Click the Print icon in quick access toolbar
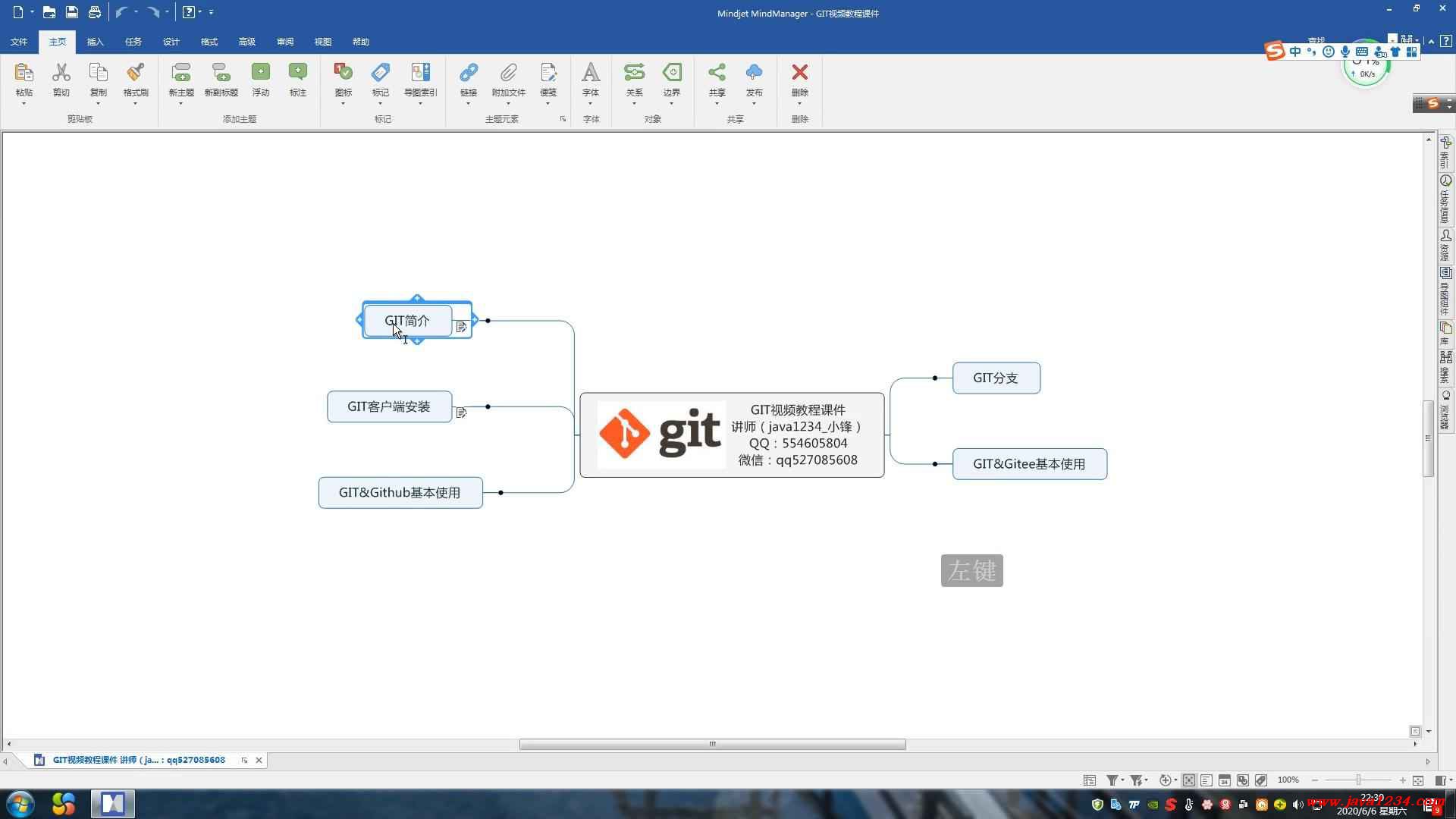This screenshot has width=1456, height=819. [95, 12]
